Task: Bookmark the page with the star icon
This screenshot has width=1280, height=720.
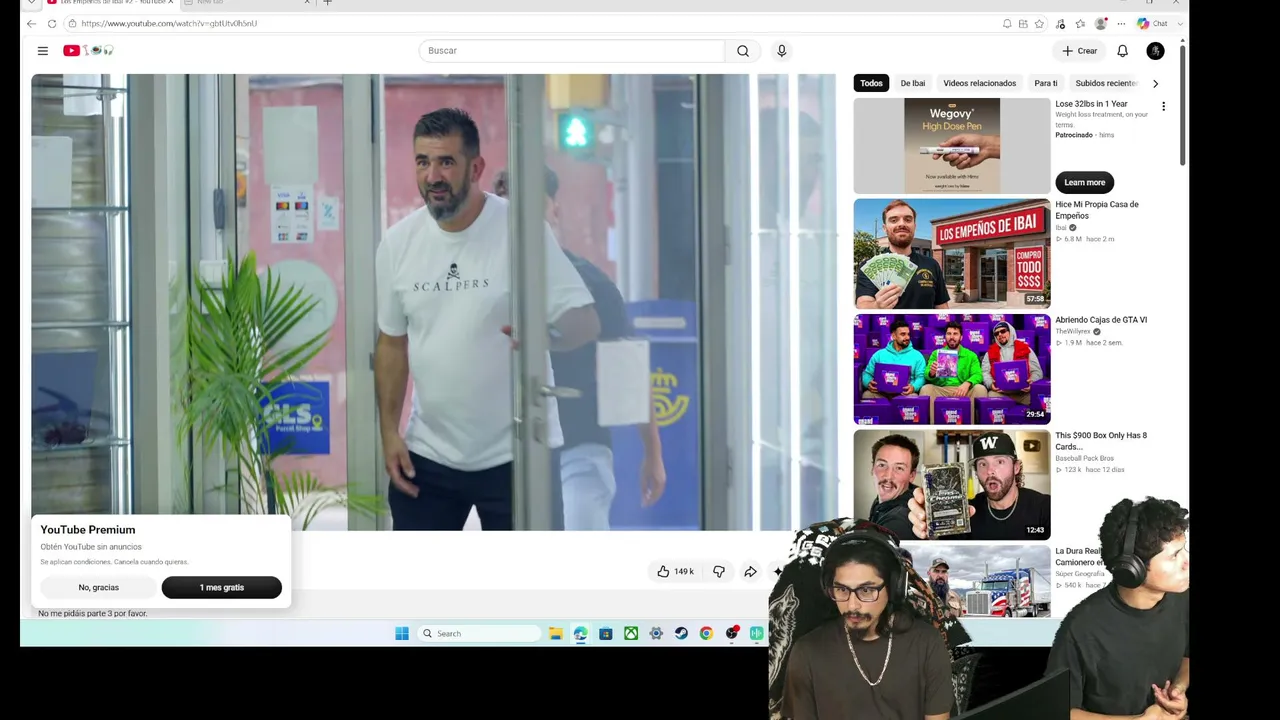Action: (x=1039, y=23)
